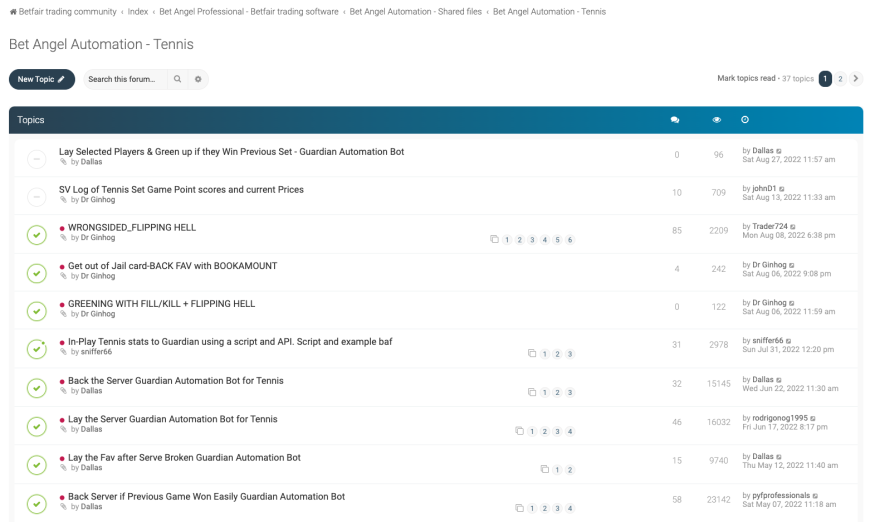
Task: Click topic status icon for Get out of Jail card
Action: [x=37, y=273]
